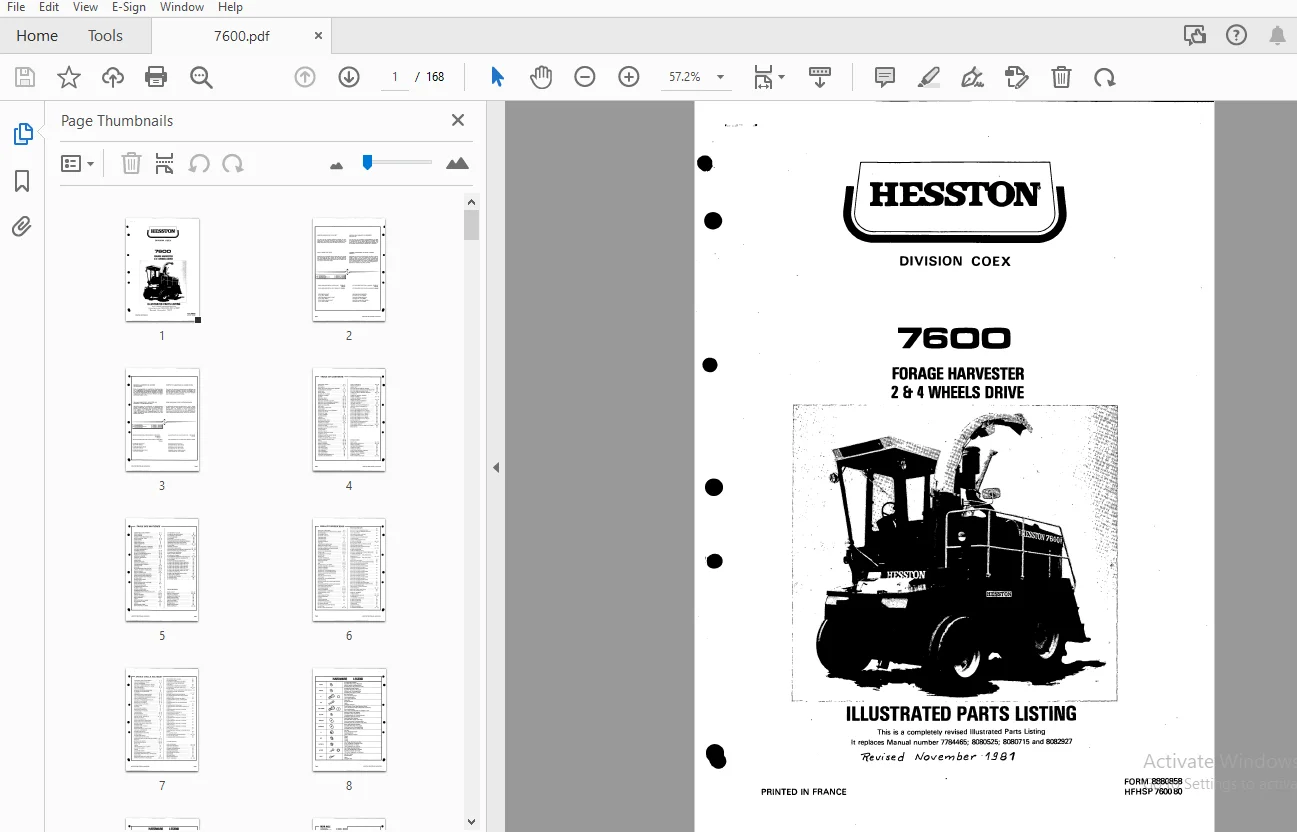Image resolution: width=1297 pixels, height=832 pixels.
Task: Open the Attachments paperclip panel
Action: tap(22, 227)
